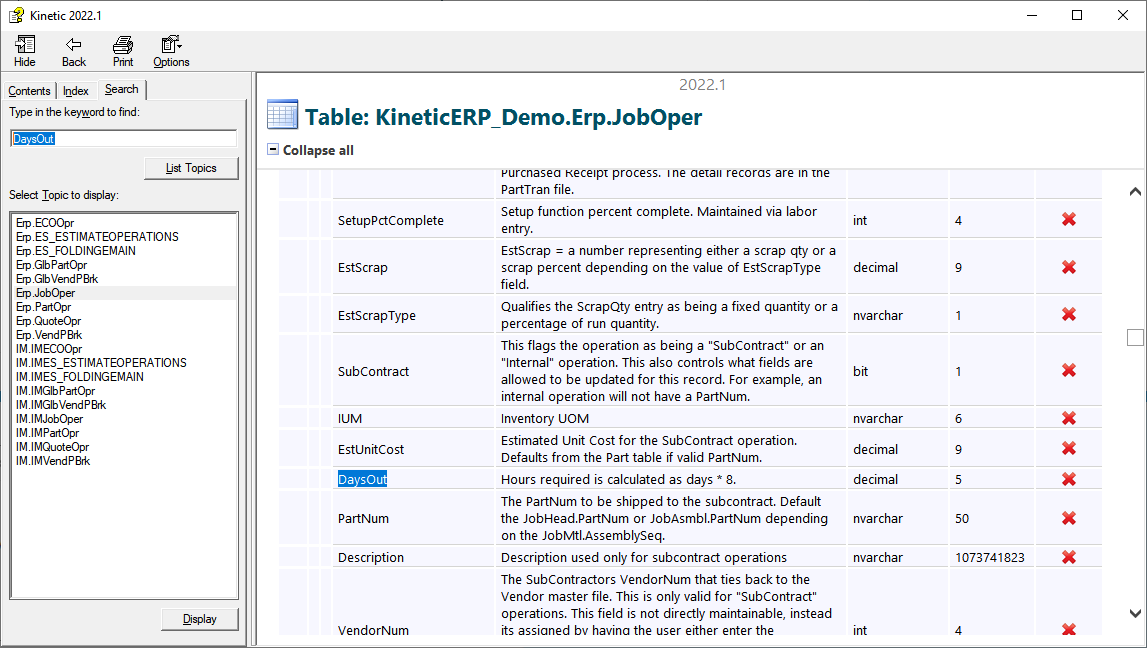Click red X icon in SubContract row
The width and height of the screenshot is (1147, 648).
click(x=1069, y=371)
